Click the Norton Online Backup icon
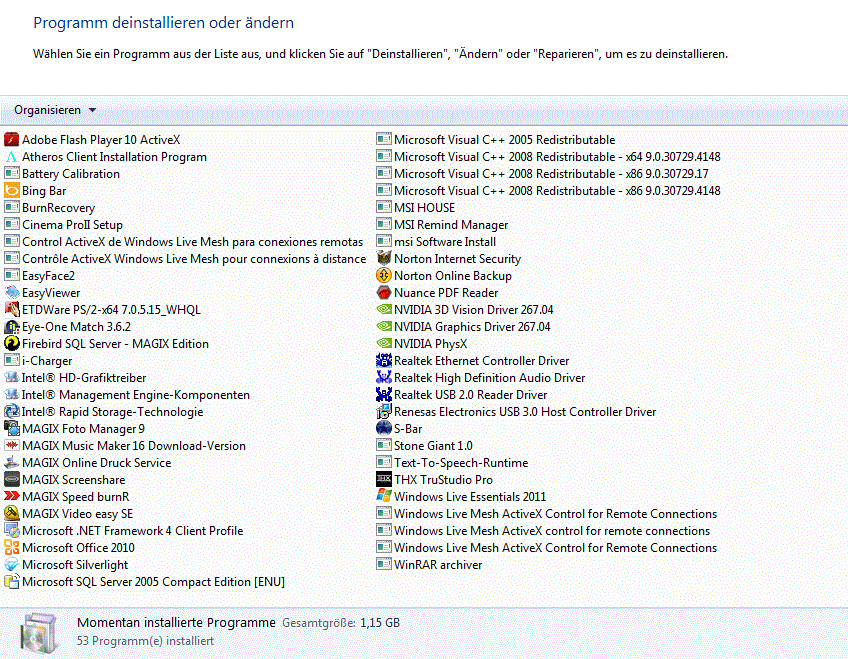 (383, 276)
